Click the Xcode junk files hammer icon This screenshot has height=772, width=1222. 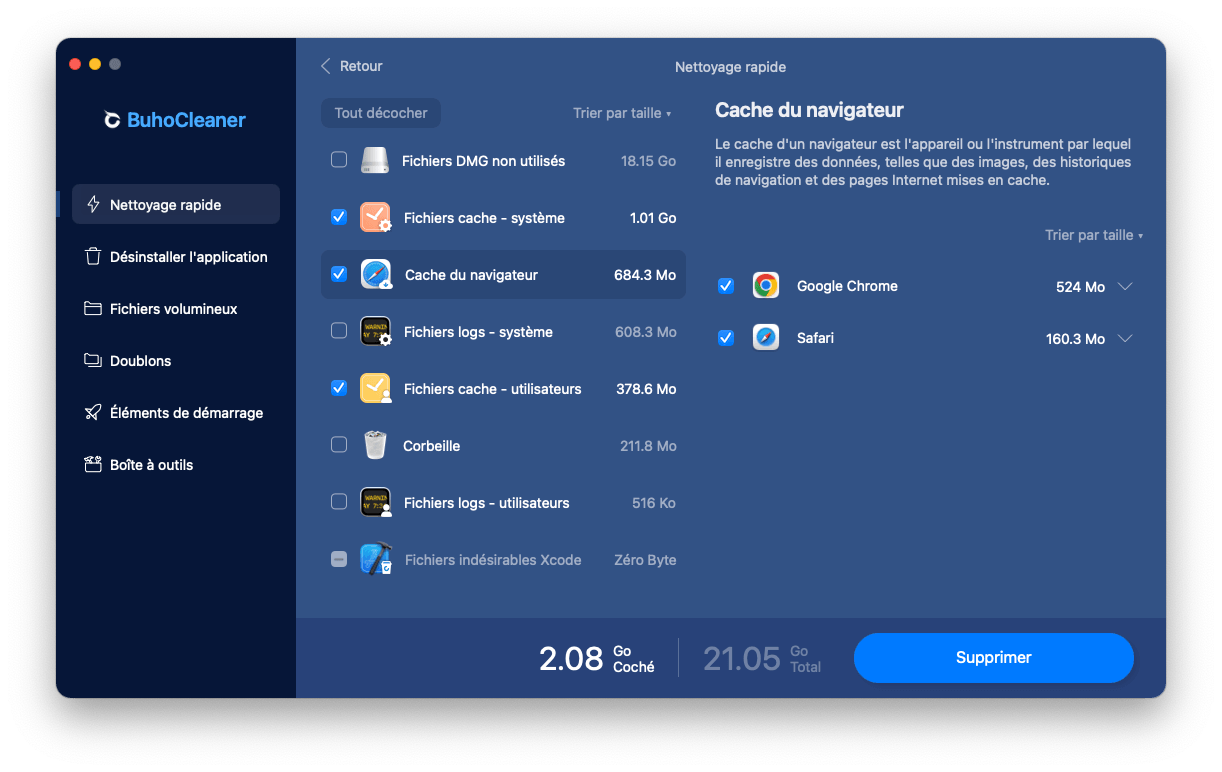(375, 560)
